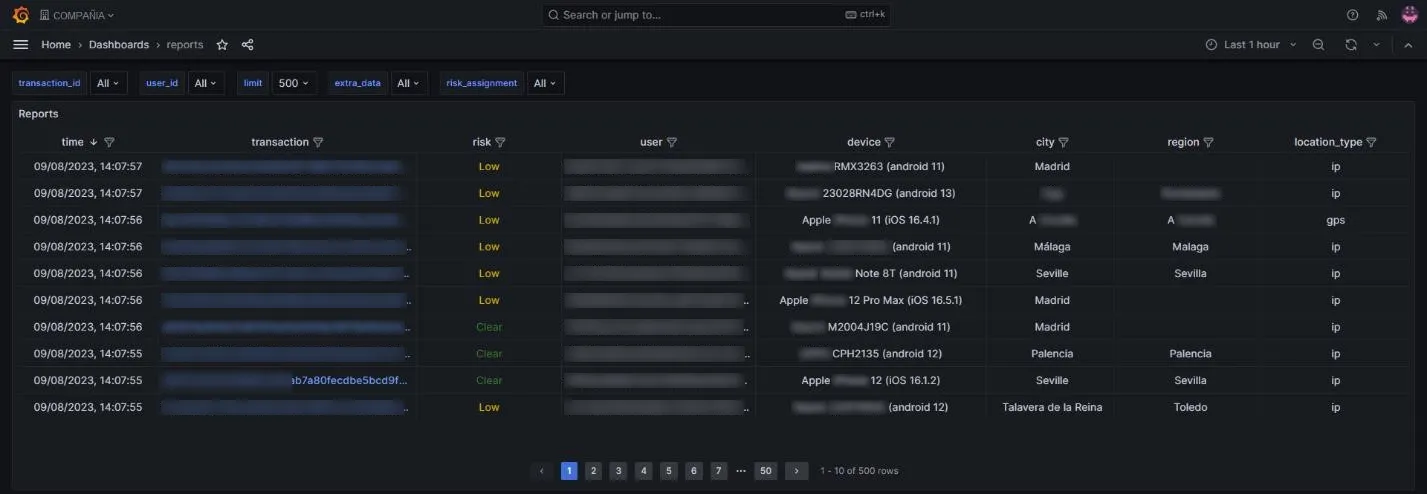The image size is (1427, 494).
Task: Go to page 4 of results
Action: pyautogui.click(x=644, y=470)
